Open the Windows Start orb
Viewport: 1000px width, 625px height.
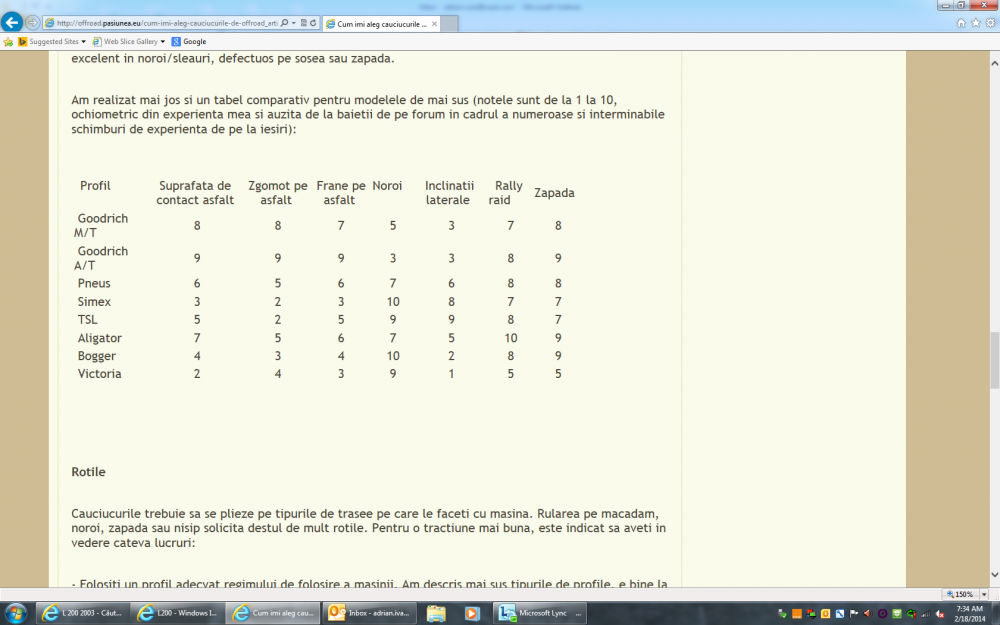[15, 613]
